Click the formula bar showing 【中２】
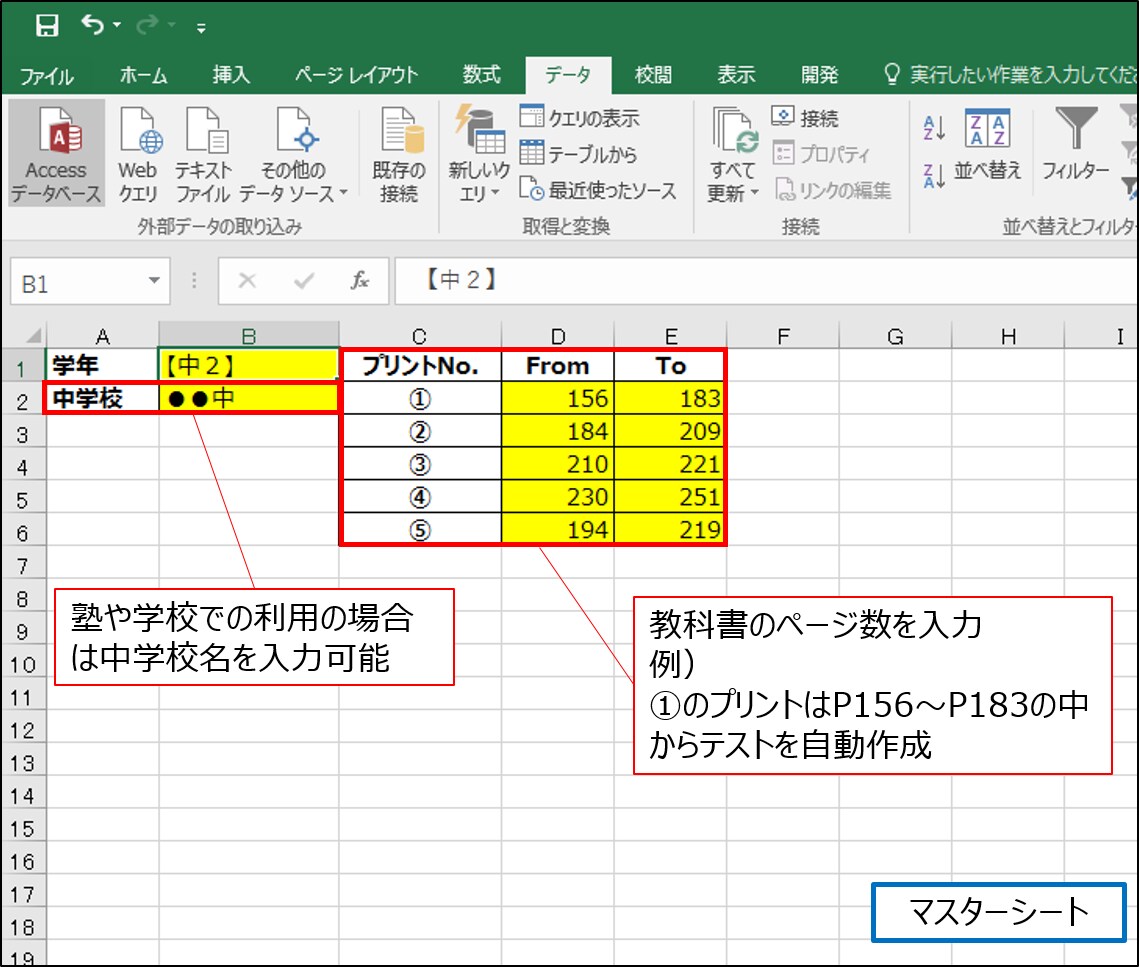The image size is (1139, 967). [766, 280]
